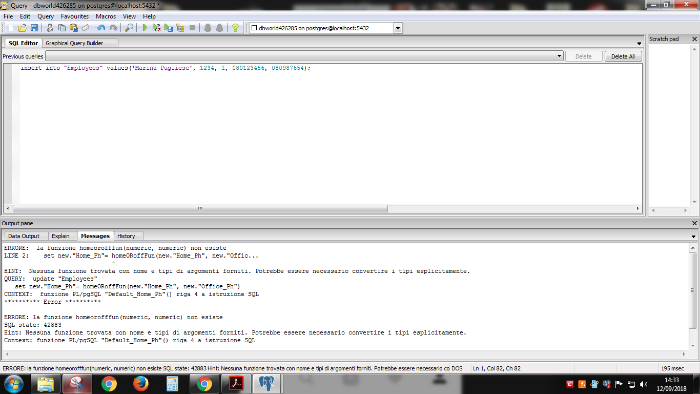The image size is (700, 394).
Task: Click Execute query and save to file icon
Action: click(168, 28)
